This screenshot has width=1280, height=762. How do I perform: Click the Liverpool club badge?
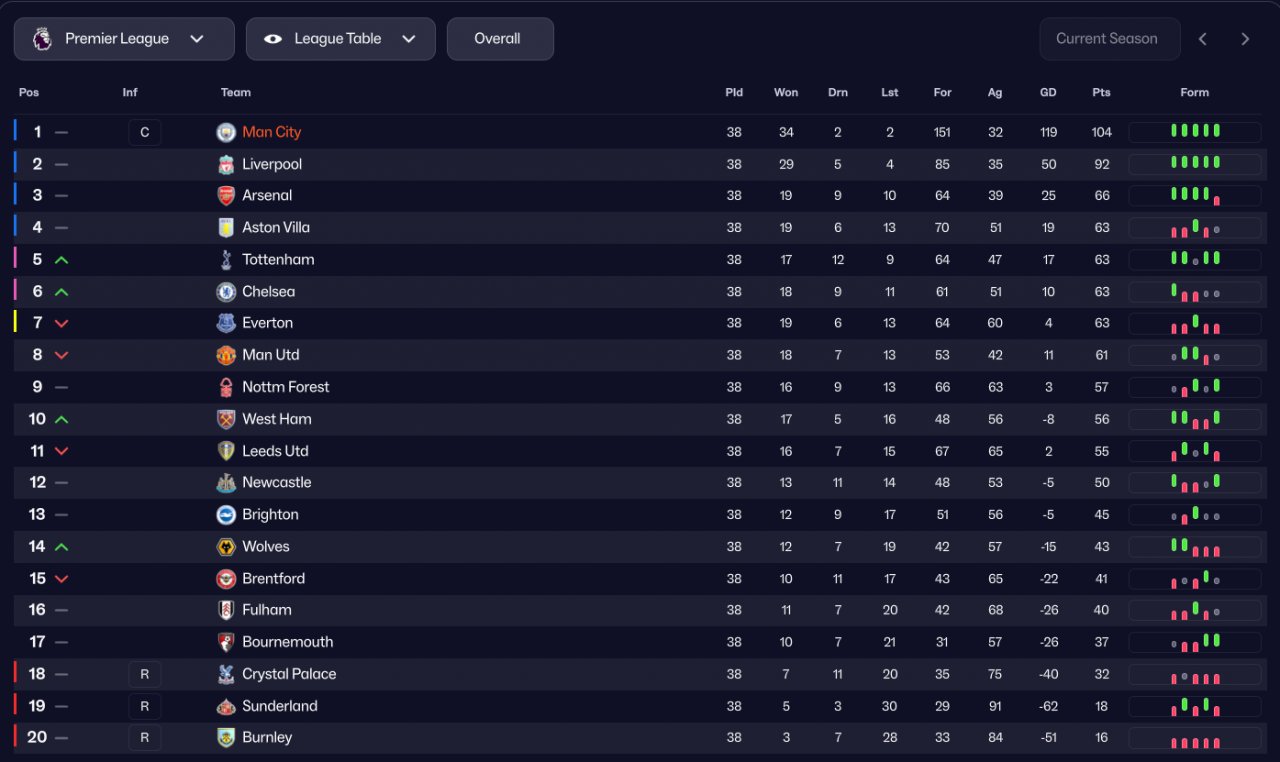point(226,164)
